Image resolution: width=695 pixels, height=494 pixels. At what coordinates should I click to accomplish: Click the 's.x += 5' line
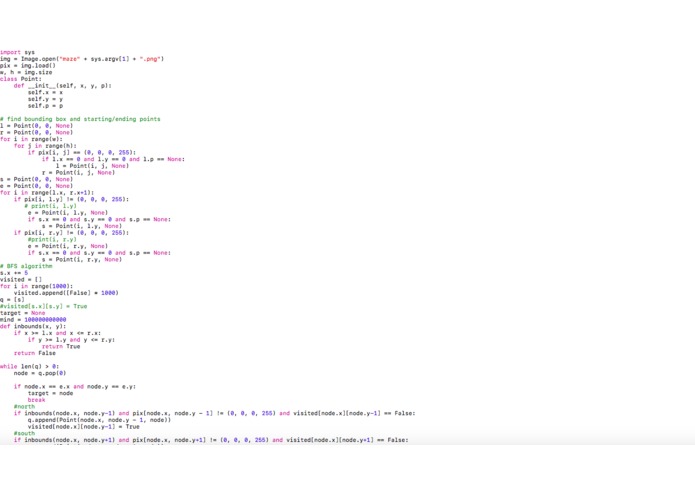[14, 273]
